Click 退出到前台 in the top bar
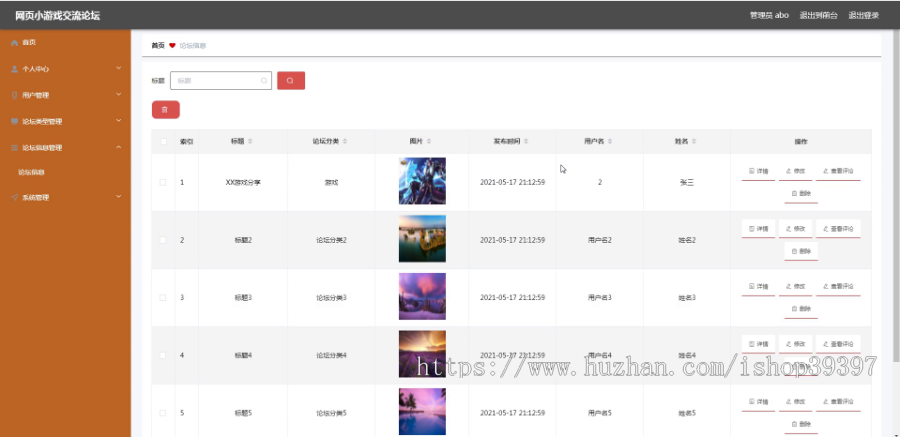This screenshot has height=437, width=900. pos(818,16)
